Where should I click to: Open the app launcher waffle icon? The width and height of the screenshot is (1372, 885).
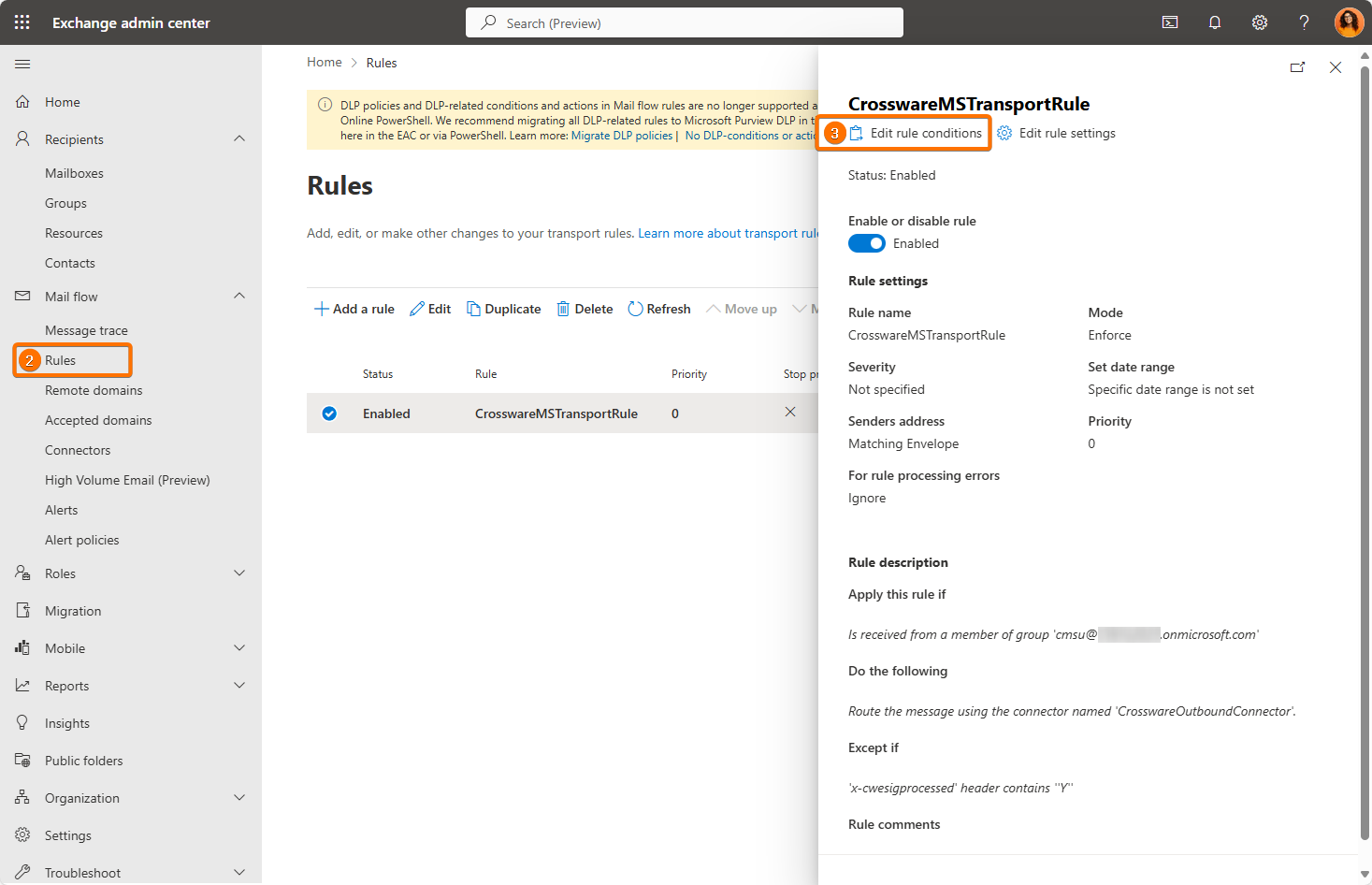[22, 22]
